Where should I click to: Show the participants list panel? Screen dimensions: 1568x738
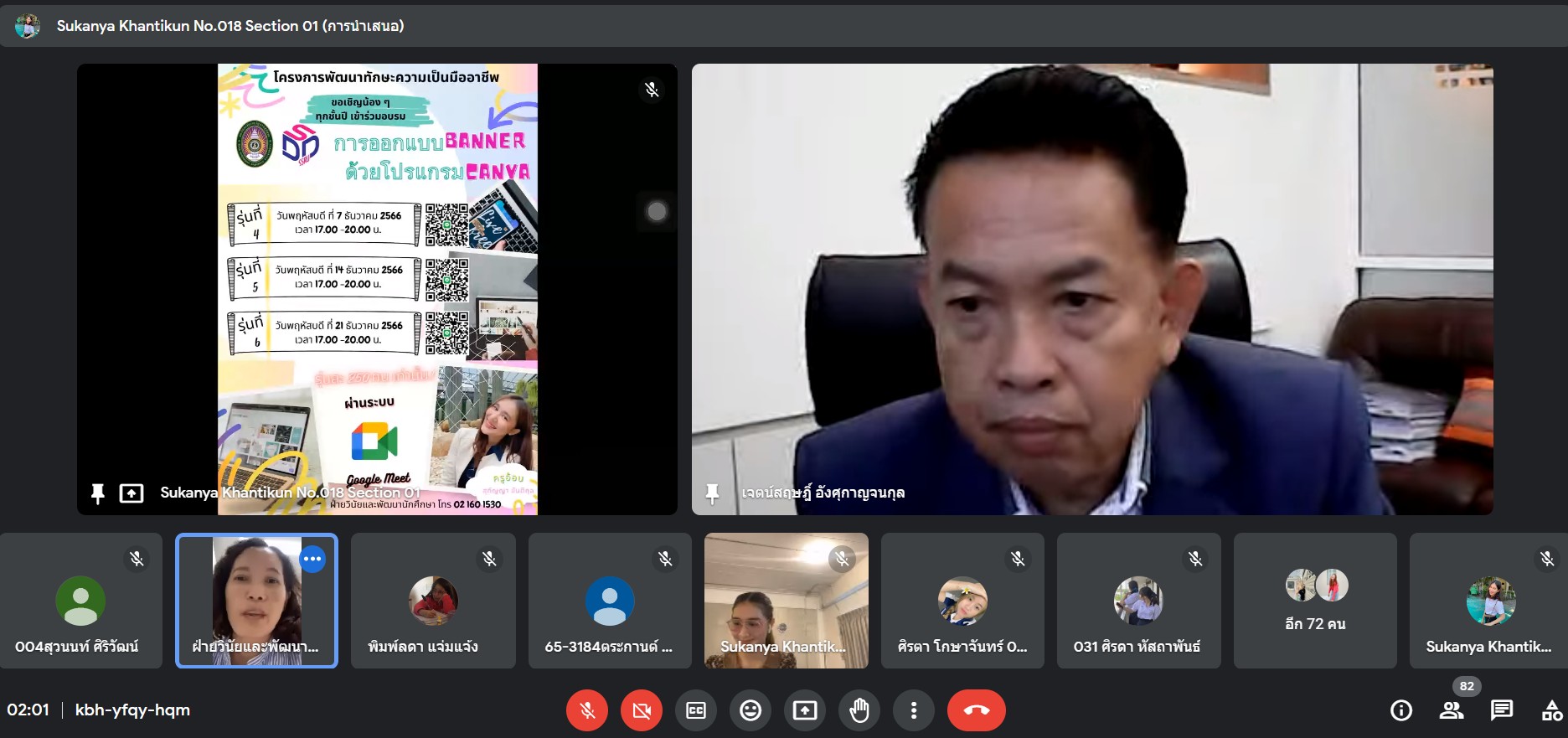(1452, 710)
